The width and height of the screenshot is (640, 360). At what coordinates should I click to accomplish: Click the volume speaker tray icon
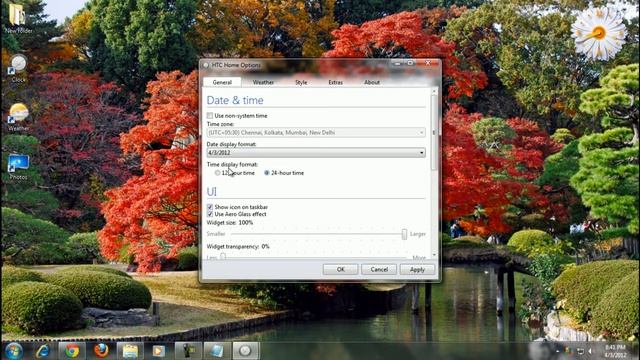[x=591, y=351]
